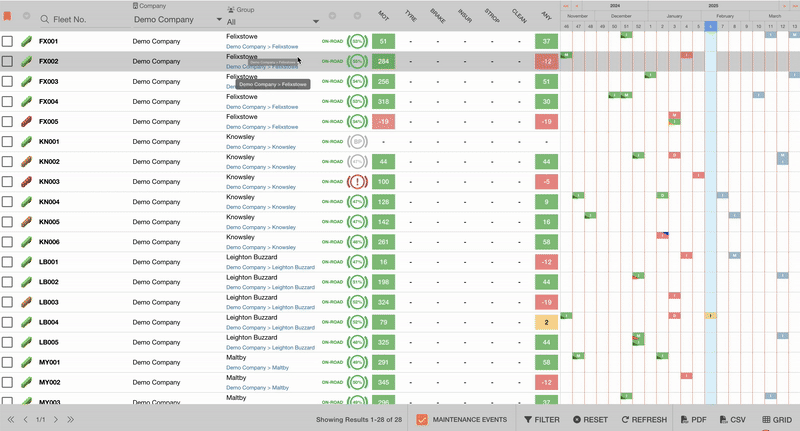The image size is (800, 431).
Task: Click the red -12 ANY cell for FX002
Action: tap(545, 62)
